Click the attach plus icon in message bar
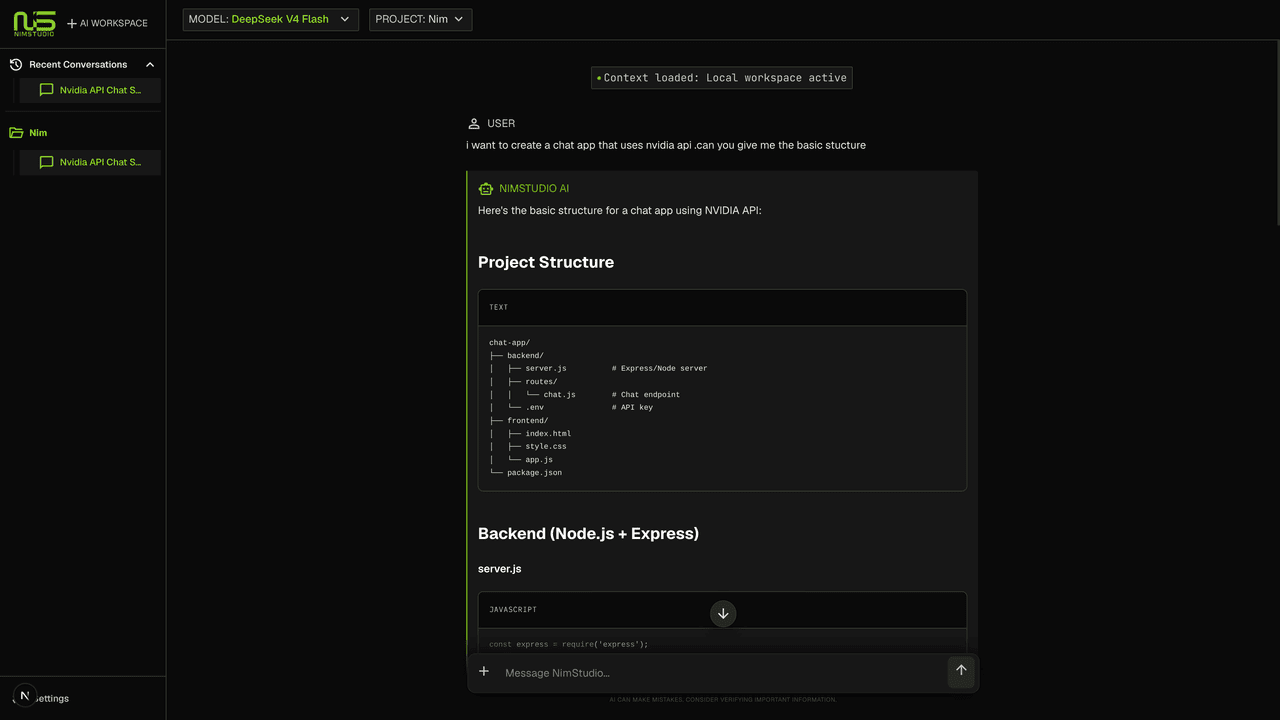This screenshot has height=720, width=1280. pos(484,671)
